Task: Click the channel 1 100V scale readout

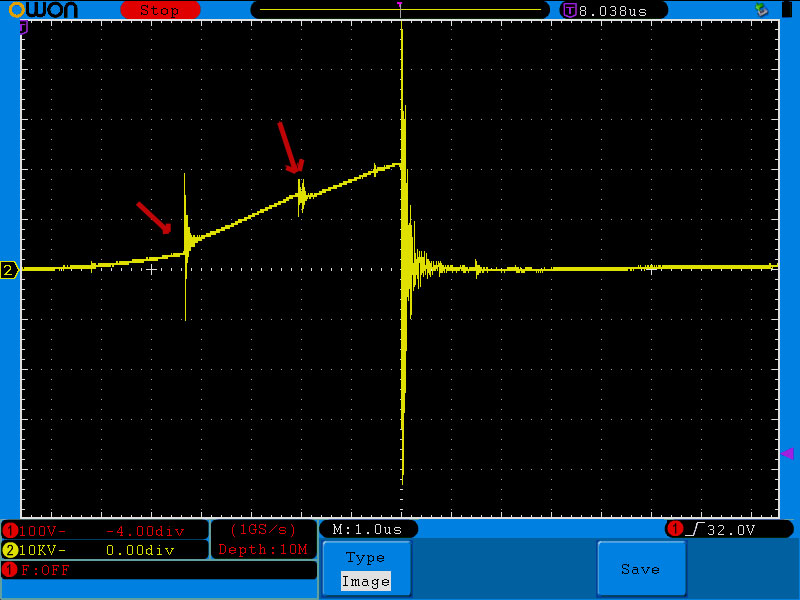Action: click(44, 530)
